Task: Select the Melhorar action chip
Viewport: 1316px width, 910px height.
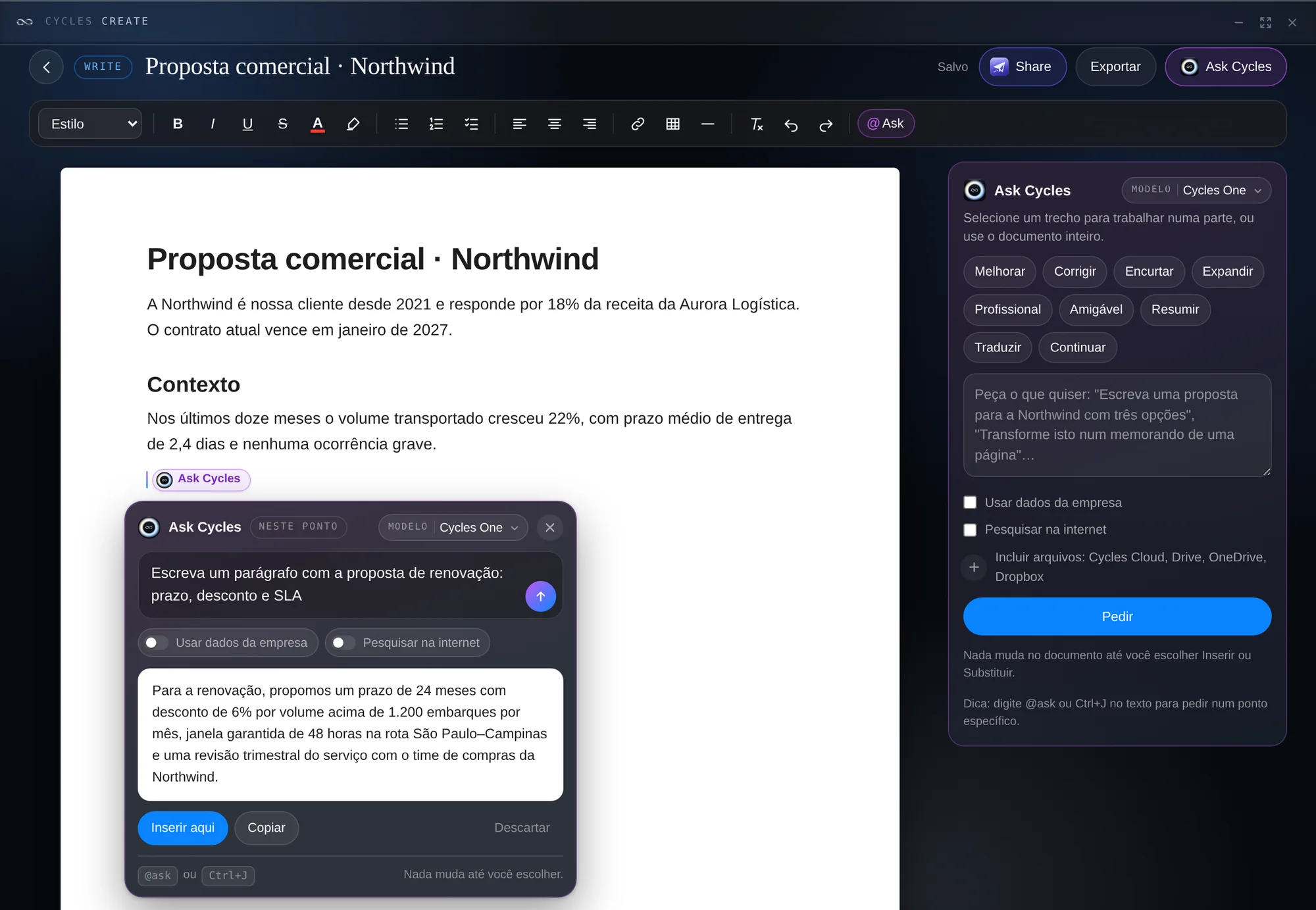Action: click(1000, 272)
